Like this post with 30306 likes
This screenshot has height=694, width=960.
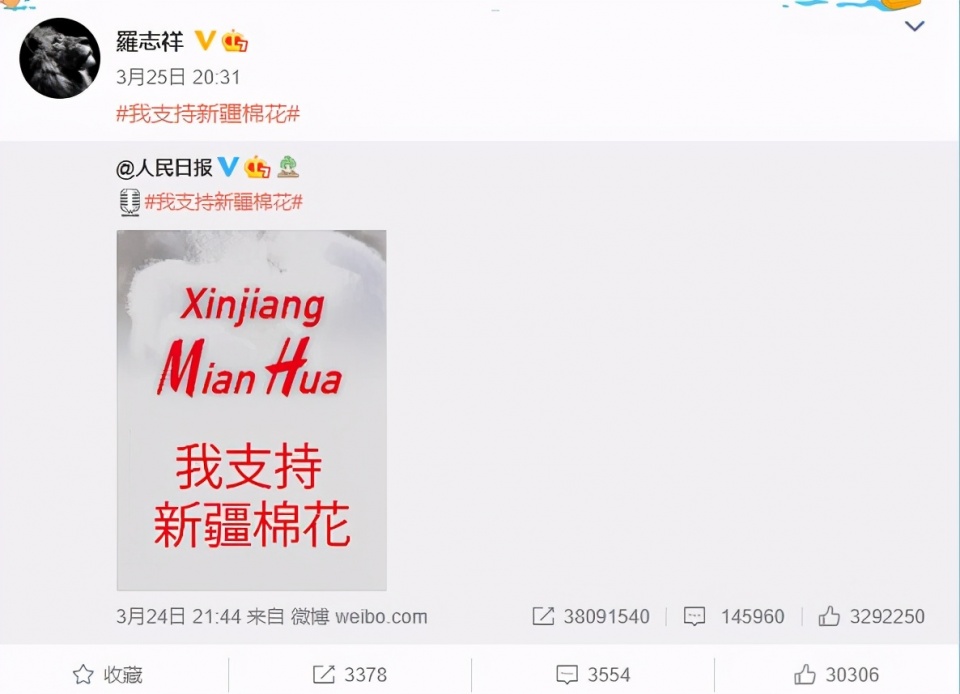pos(836,674)
